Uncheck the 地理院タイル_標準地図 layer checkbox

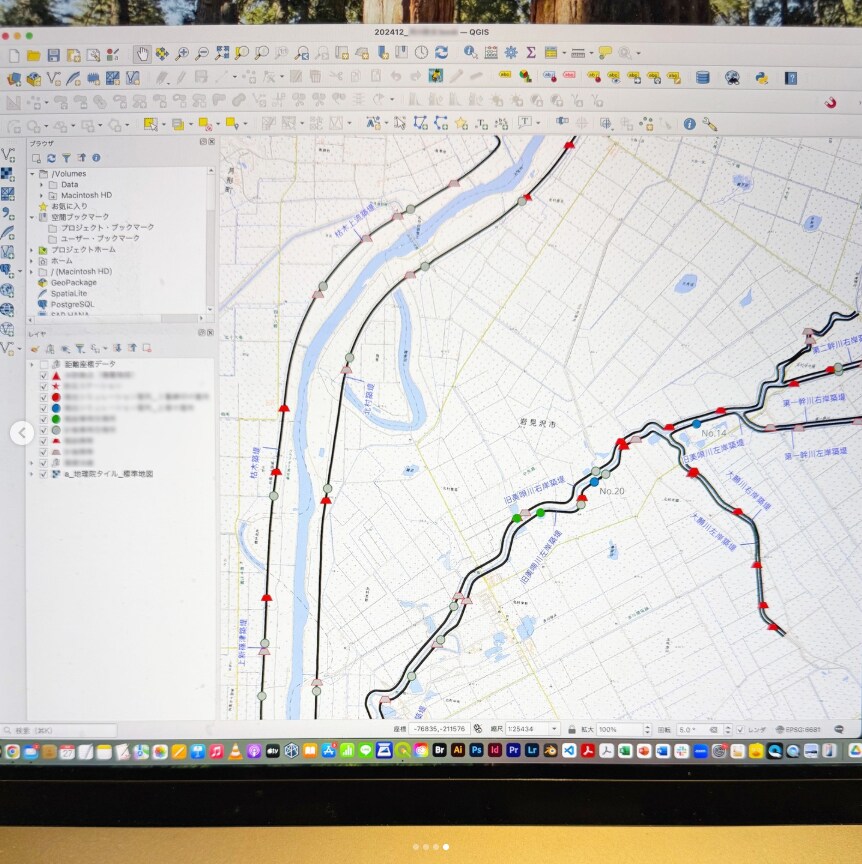[x=44, y=474]
